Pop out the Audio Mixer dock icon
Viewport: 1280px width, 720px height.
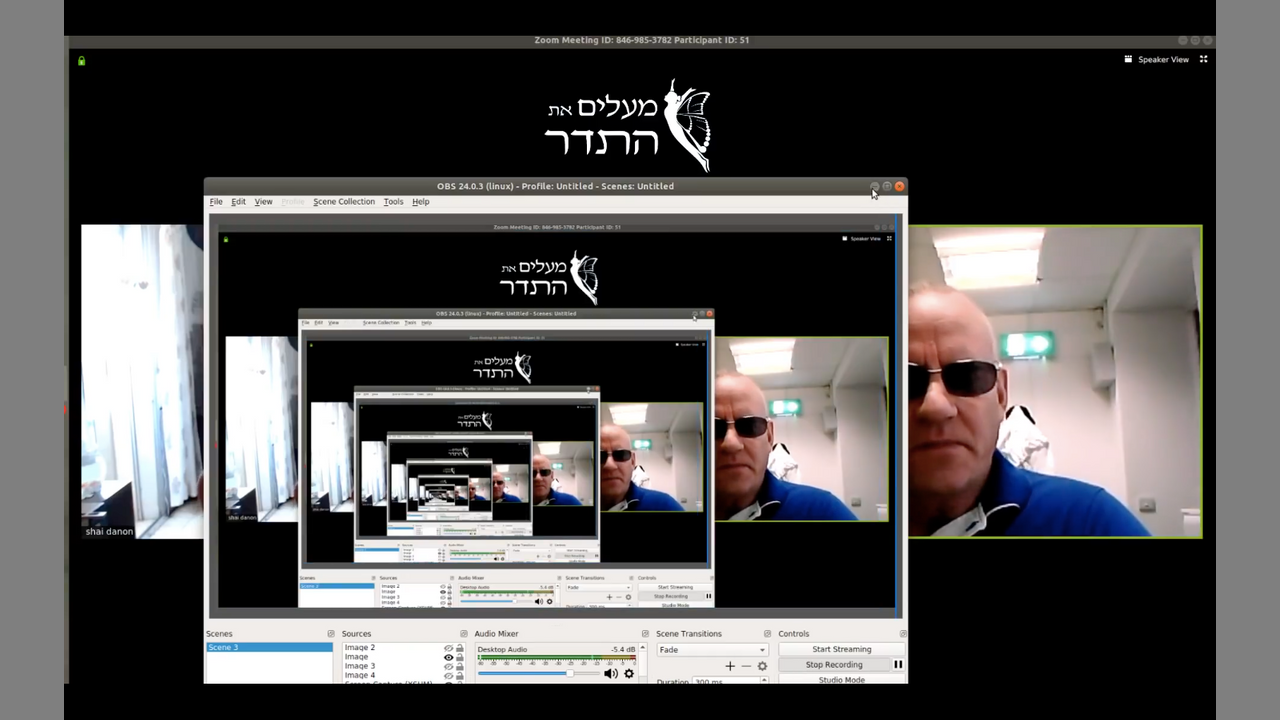coord(645,634)
